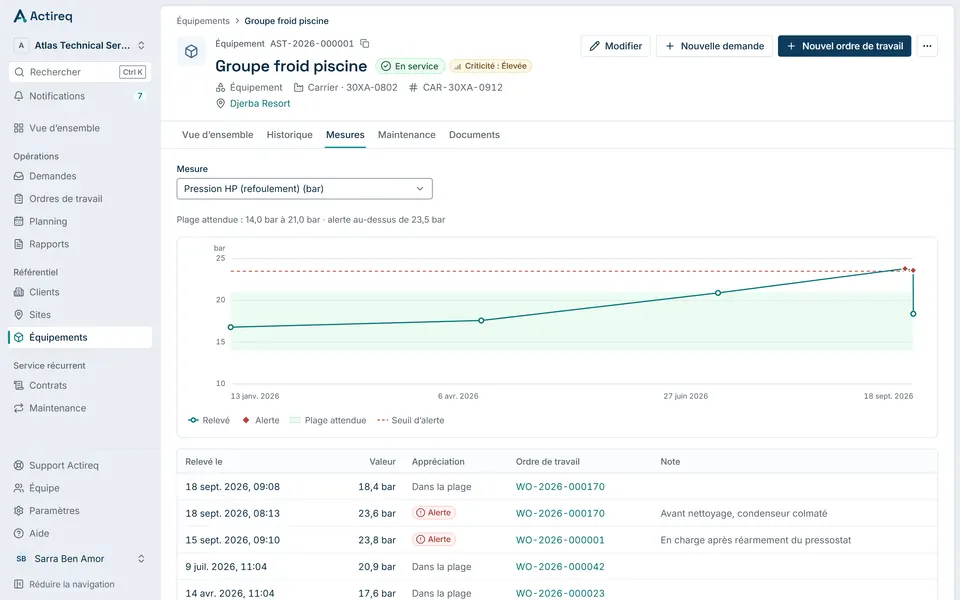
Task: Copy the equipment ID AST-2026-000001
Action: (365, 43)
